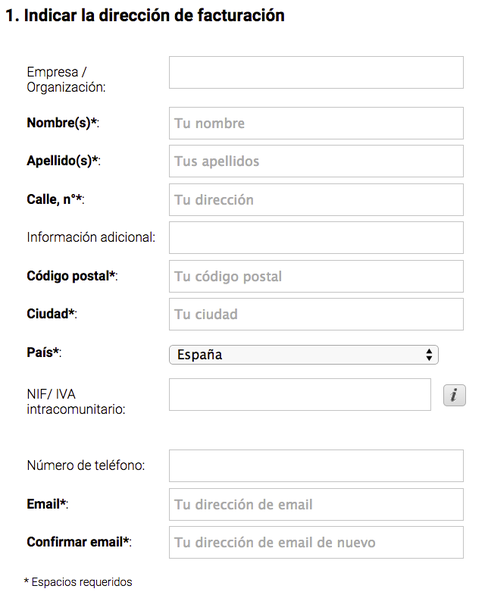Click the País dropdown arrows
Image resolution: width=488 pixels, height=592 pixels.
[x=429, y=355]
